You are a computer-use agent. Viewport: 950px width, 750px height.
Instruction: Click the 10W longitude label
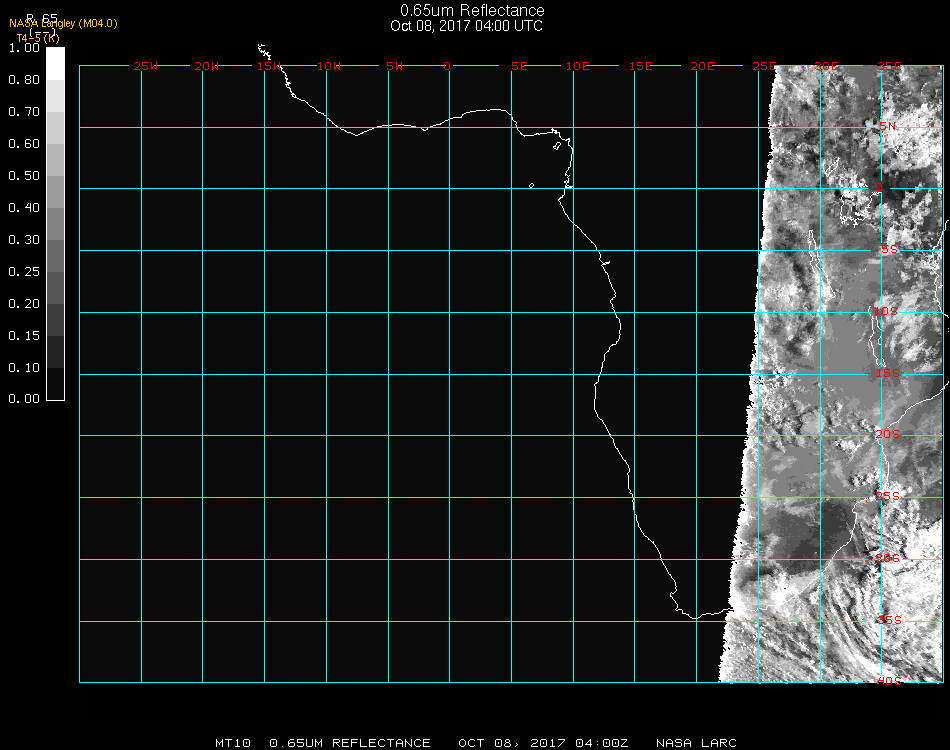(x=329, y=66)
